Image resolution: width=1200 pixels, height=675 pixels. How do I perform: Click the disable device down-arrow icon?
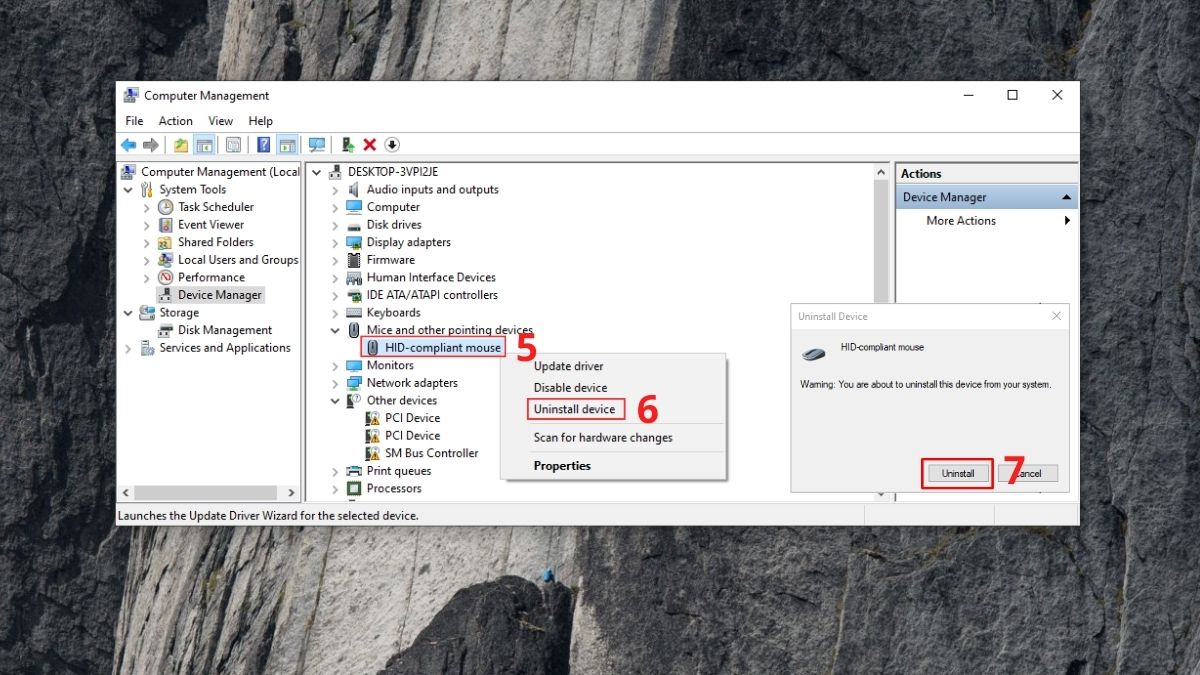tap(392, 145)
